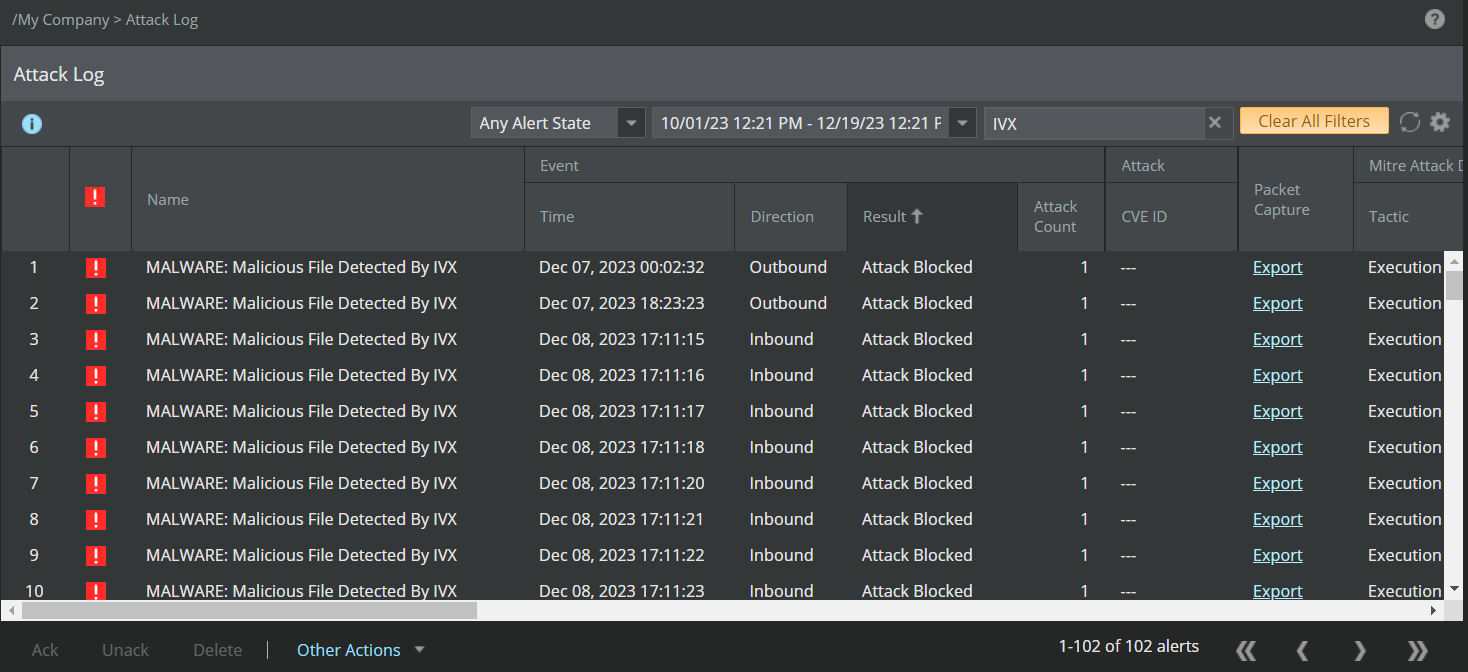1468x672 pixels.
Task: Click the severity icon on row 1
Action: point(95,267)
